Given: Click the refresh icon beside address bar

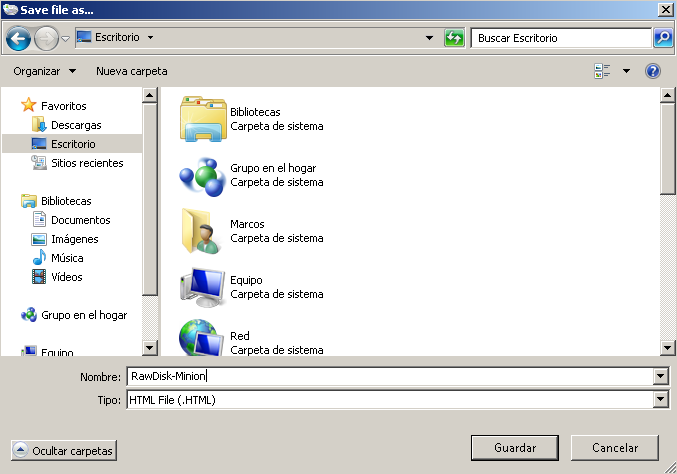Looking at the screenshot, I should tap(455, 38).
